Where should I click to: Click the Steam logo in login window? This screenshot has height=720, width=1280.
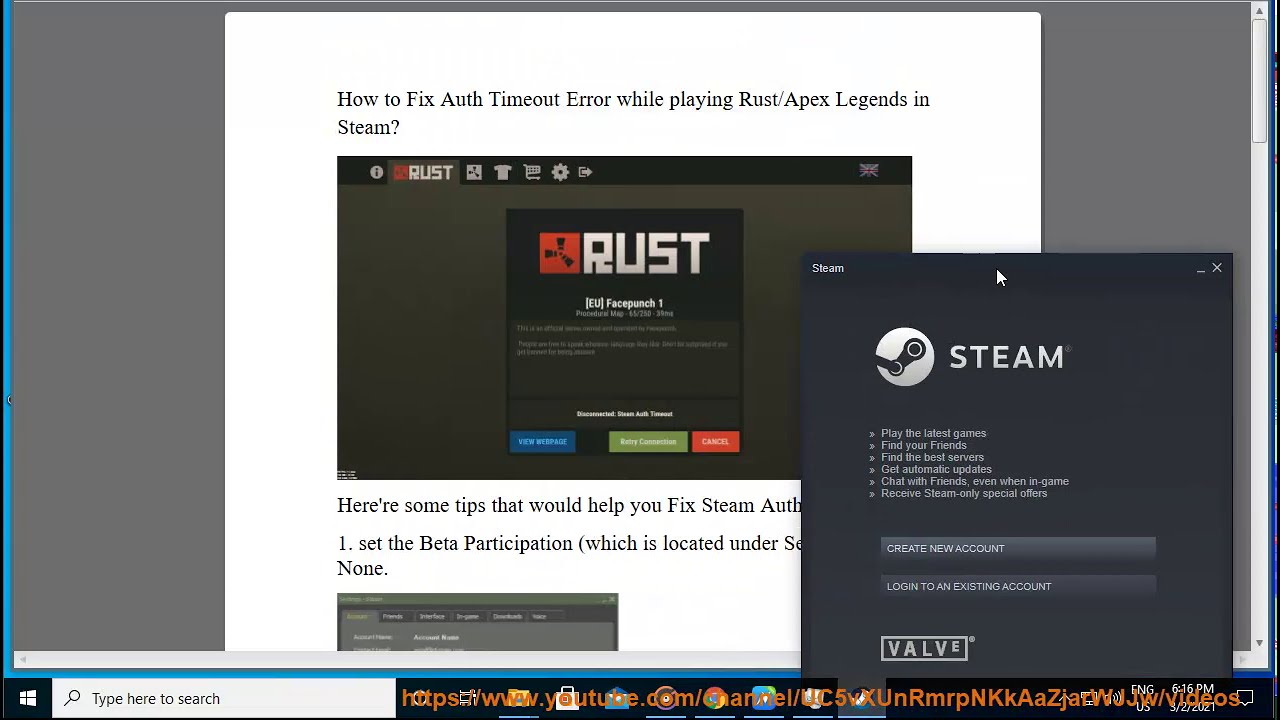point(973,357)
